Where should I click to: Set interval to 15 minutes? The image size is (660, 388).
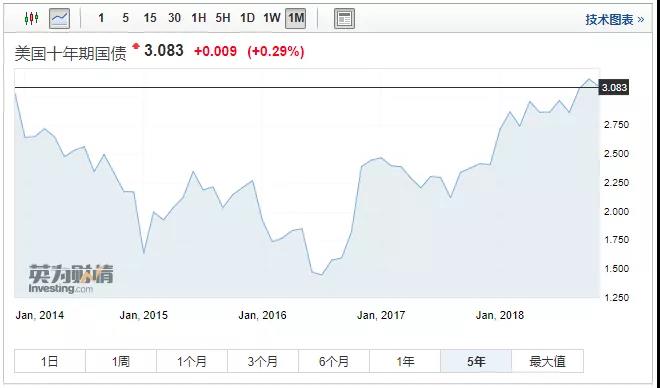pyautogui.click(x=149, y=18)
